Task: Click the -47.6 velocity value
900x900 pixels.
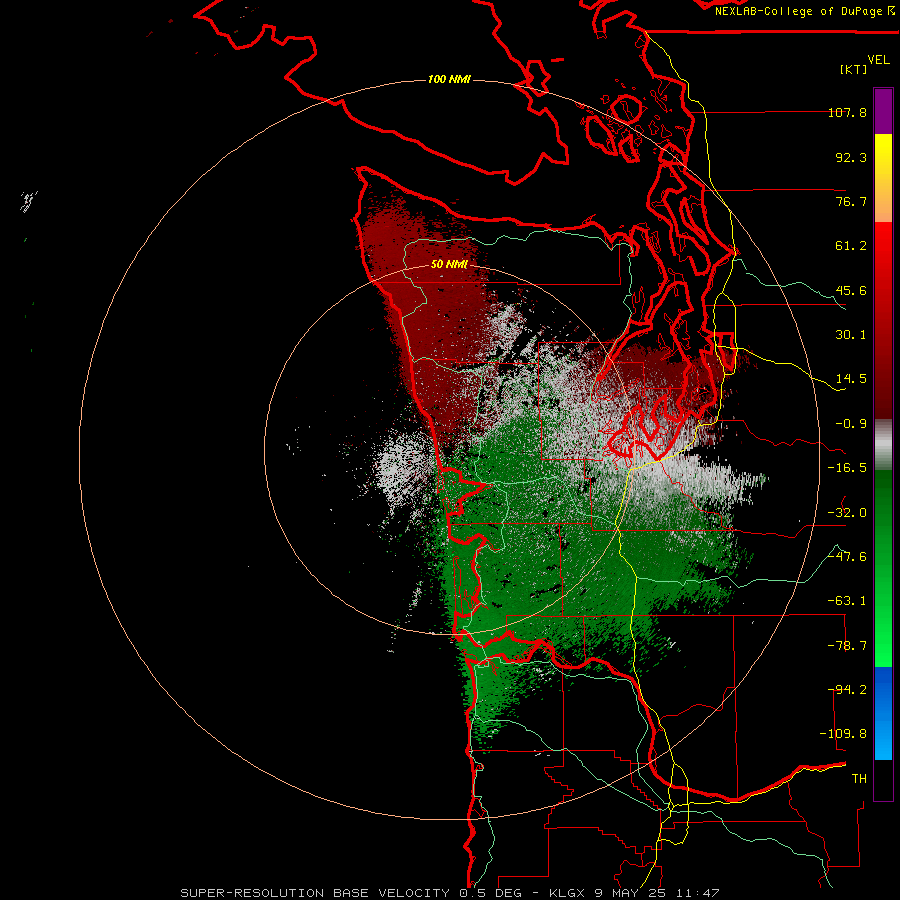Action: (847, 557)
